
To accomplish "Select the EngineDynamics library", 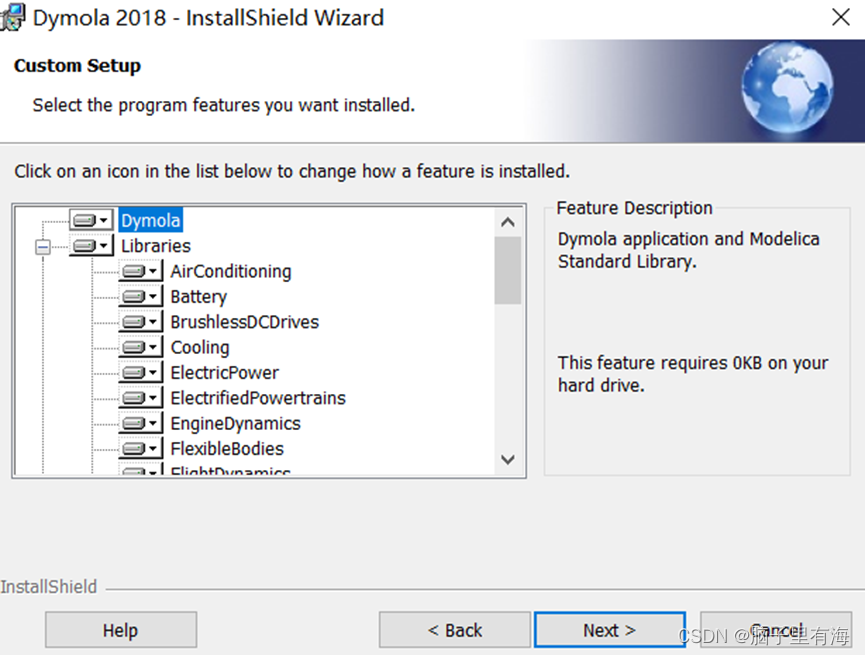I will pos(235,424).
